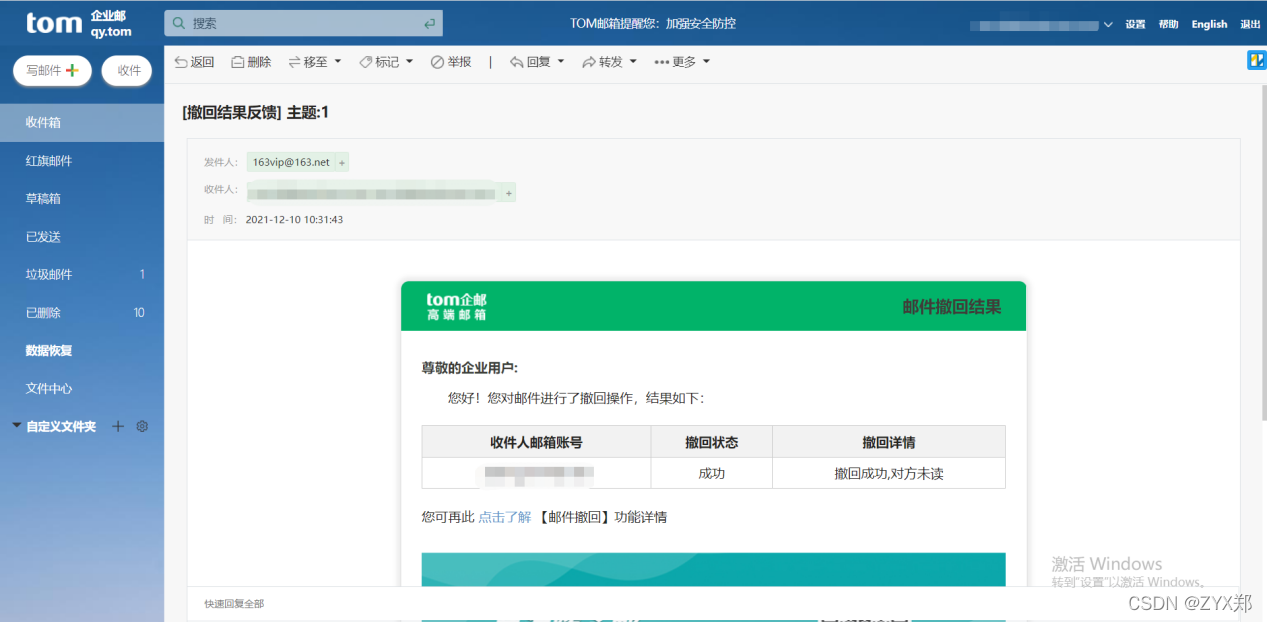The width and height of the screenshot is (1267, 622).
Task: Open 设置 settings in top bar
Action: point(1135,24)
